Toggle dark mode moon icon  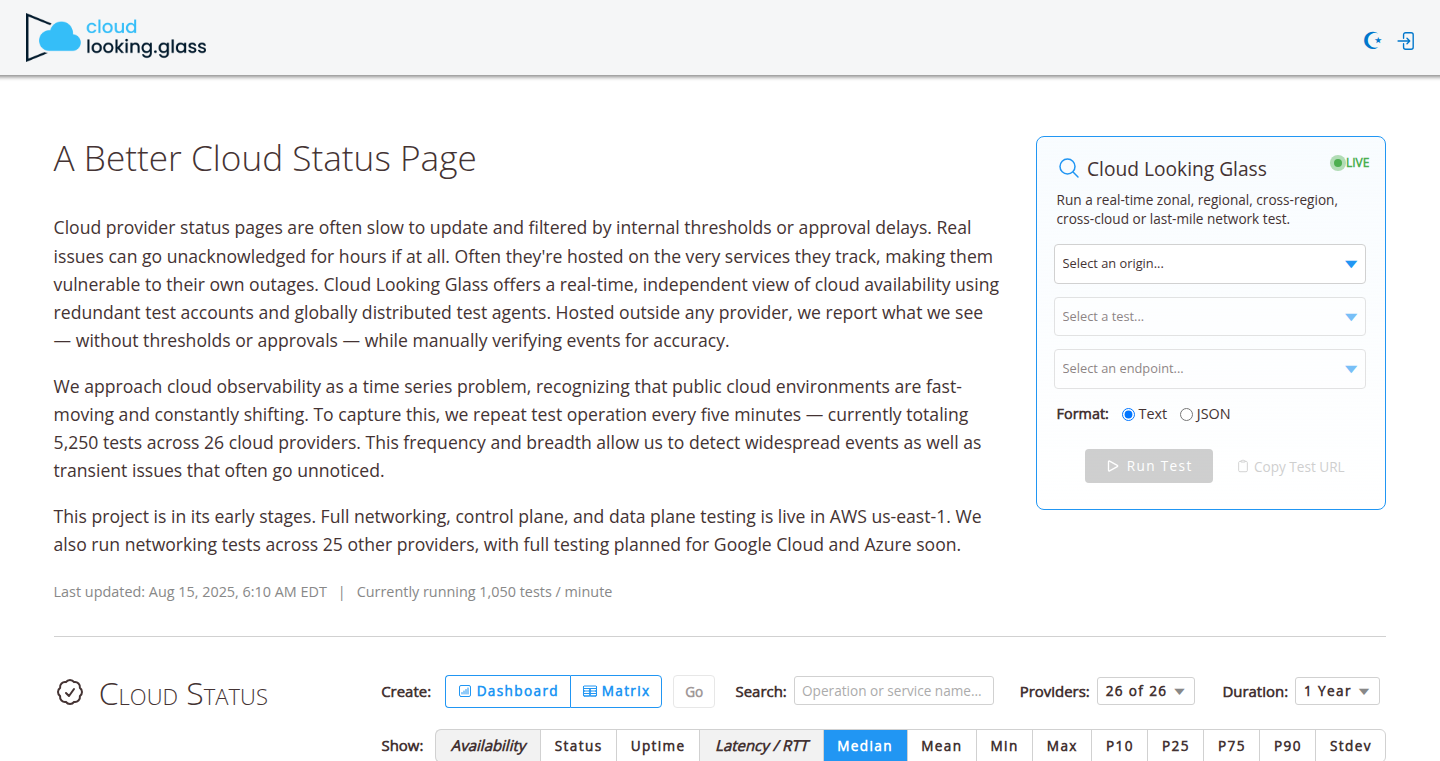coord(1373,41)
